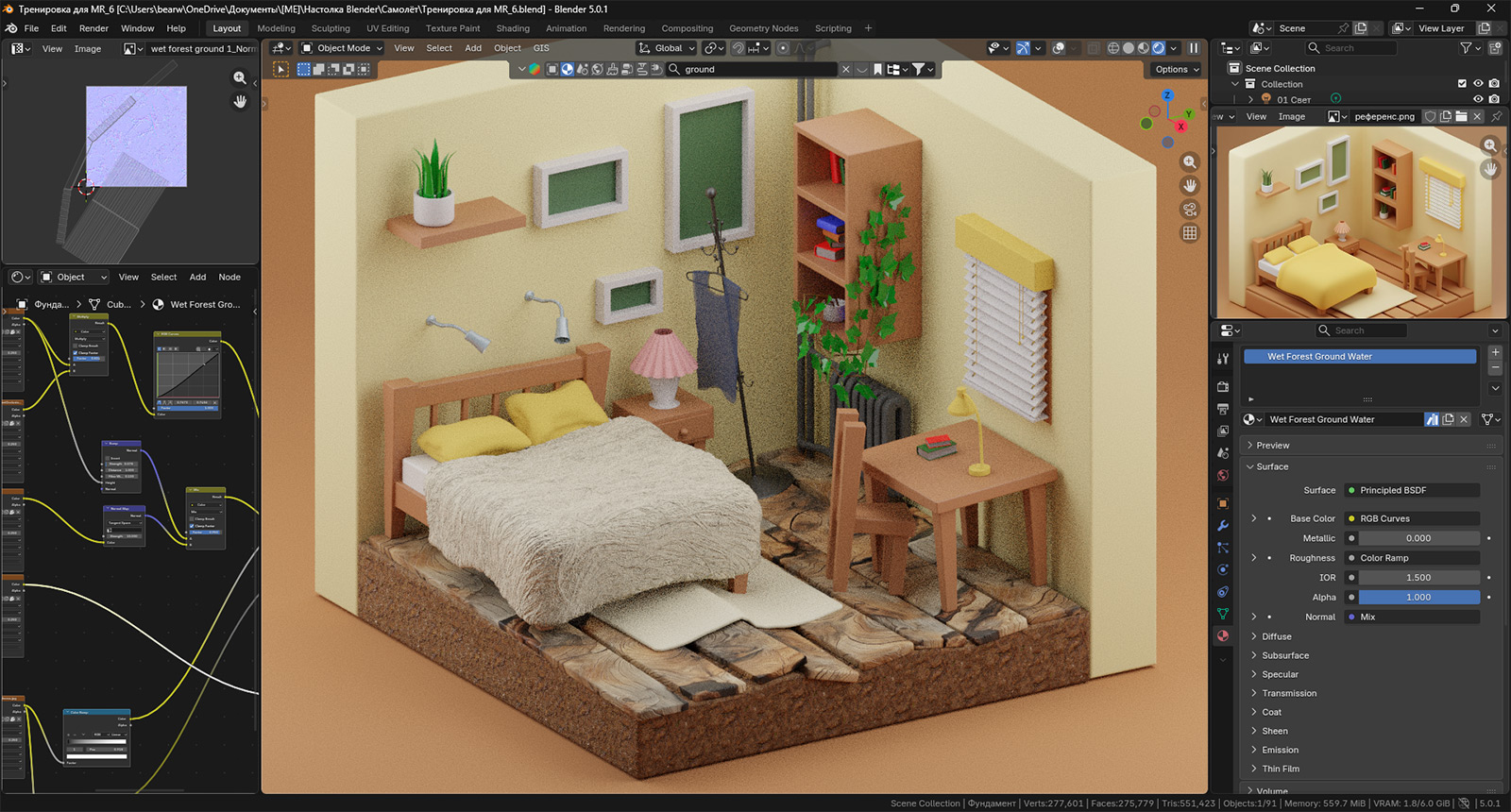Open the Render menu
Image resolution: width=1511 pixels, height=812 pixels.
pyautogui.click(x=93, y=28)
